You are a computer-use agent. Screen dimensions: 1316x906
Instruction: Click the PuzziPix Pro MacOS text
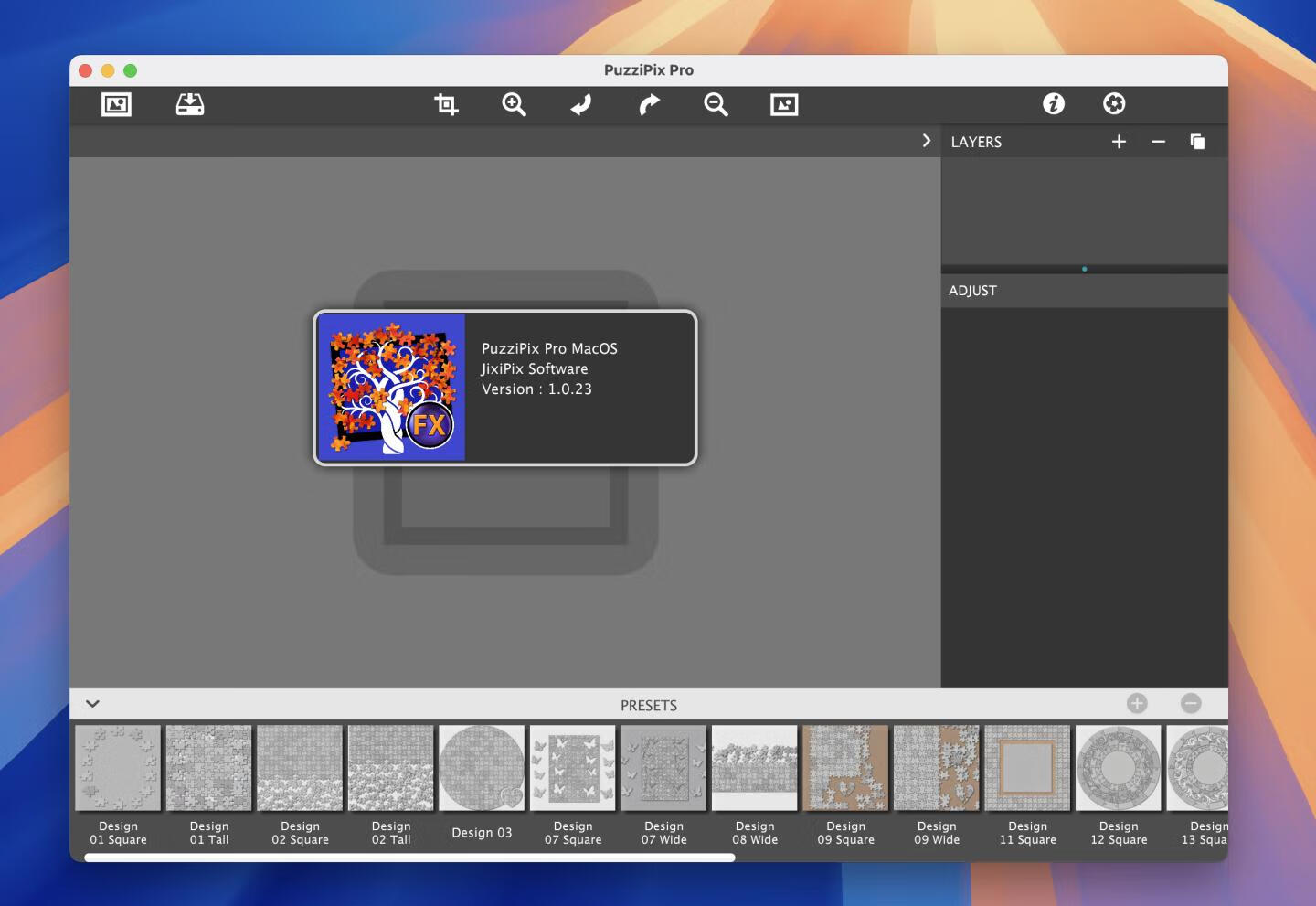click(549, 349)
